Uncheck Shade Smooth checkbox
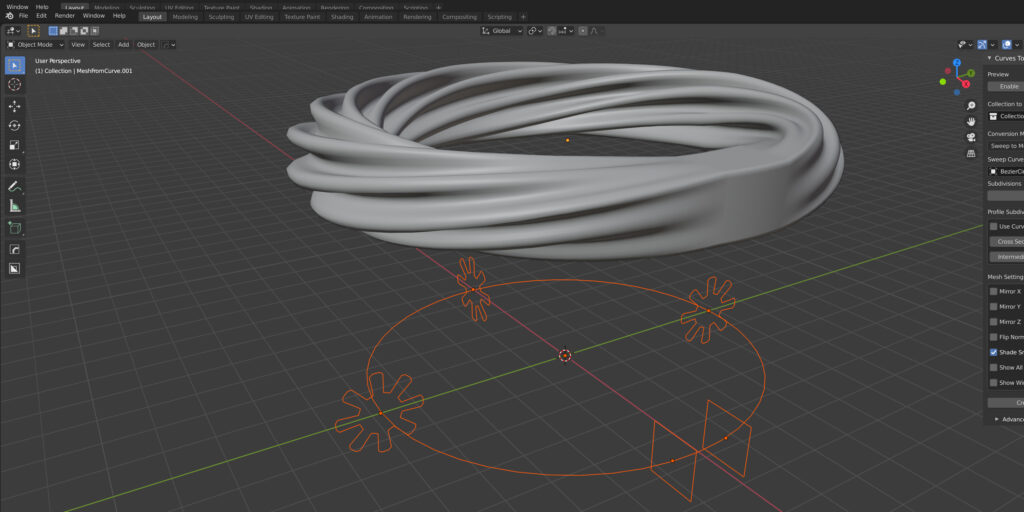1024x512 pixels. [993, 352]
